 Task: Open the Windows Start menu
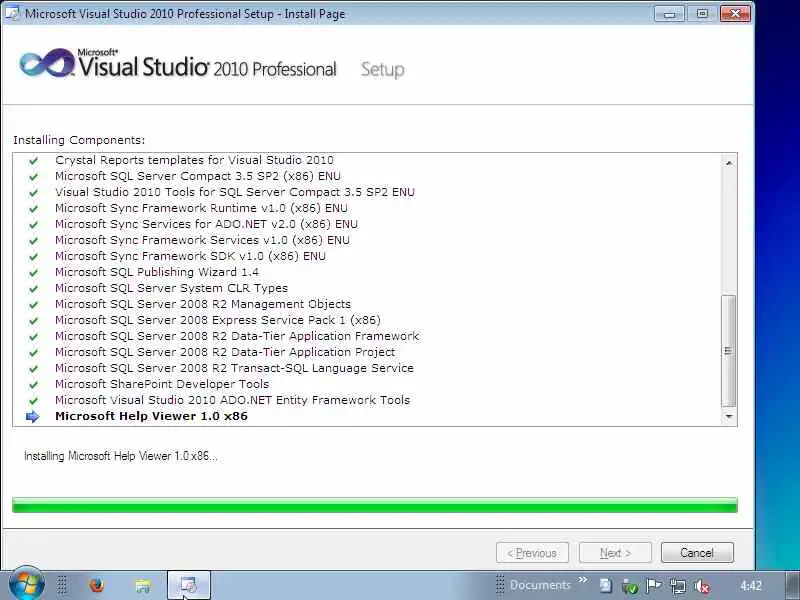[x=26, y=584]
